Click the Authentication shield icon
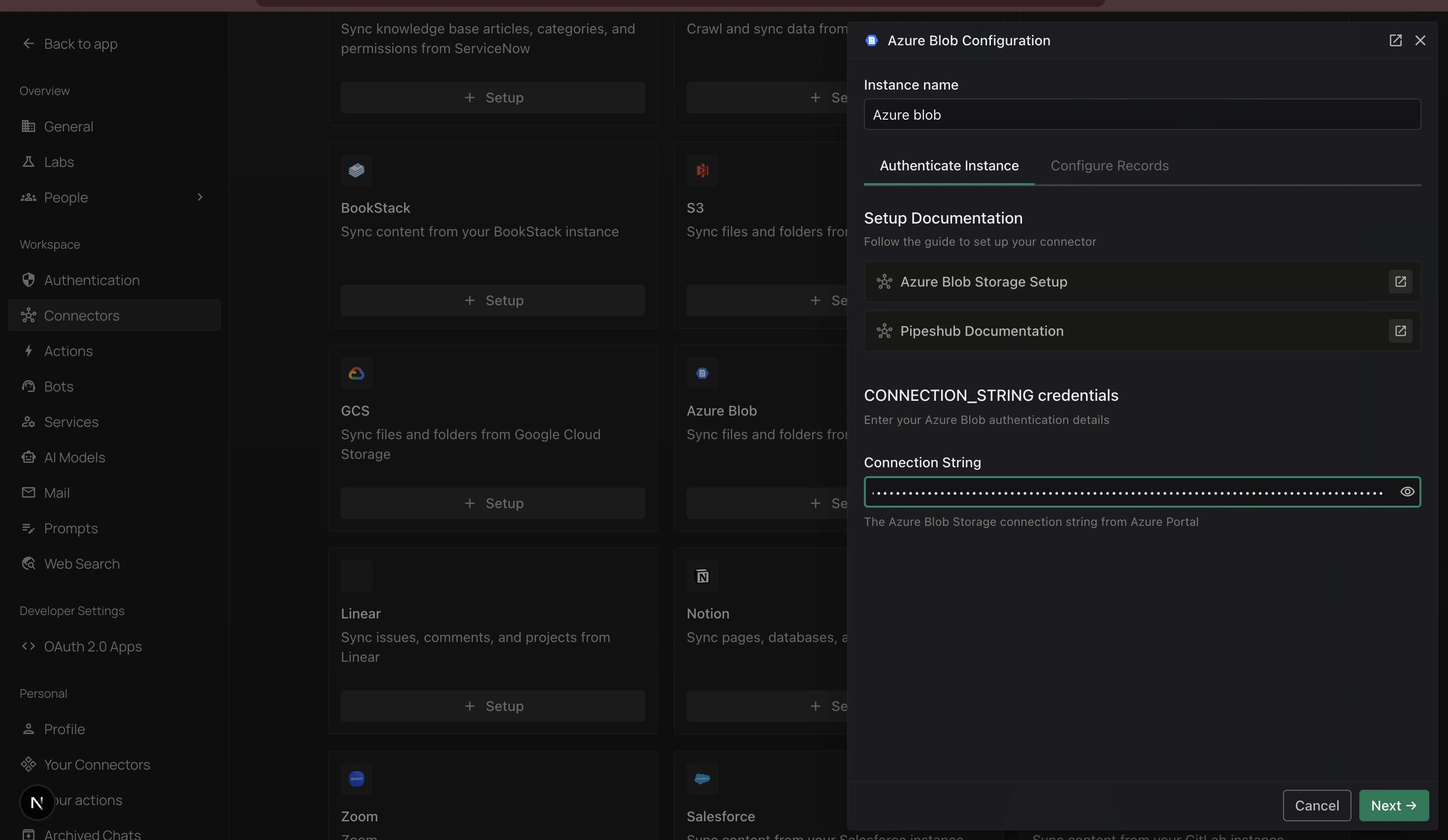The width and height of the screenshot is (1448, 840). click(28, 280)
